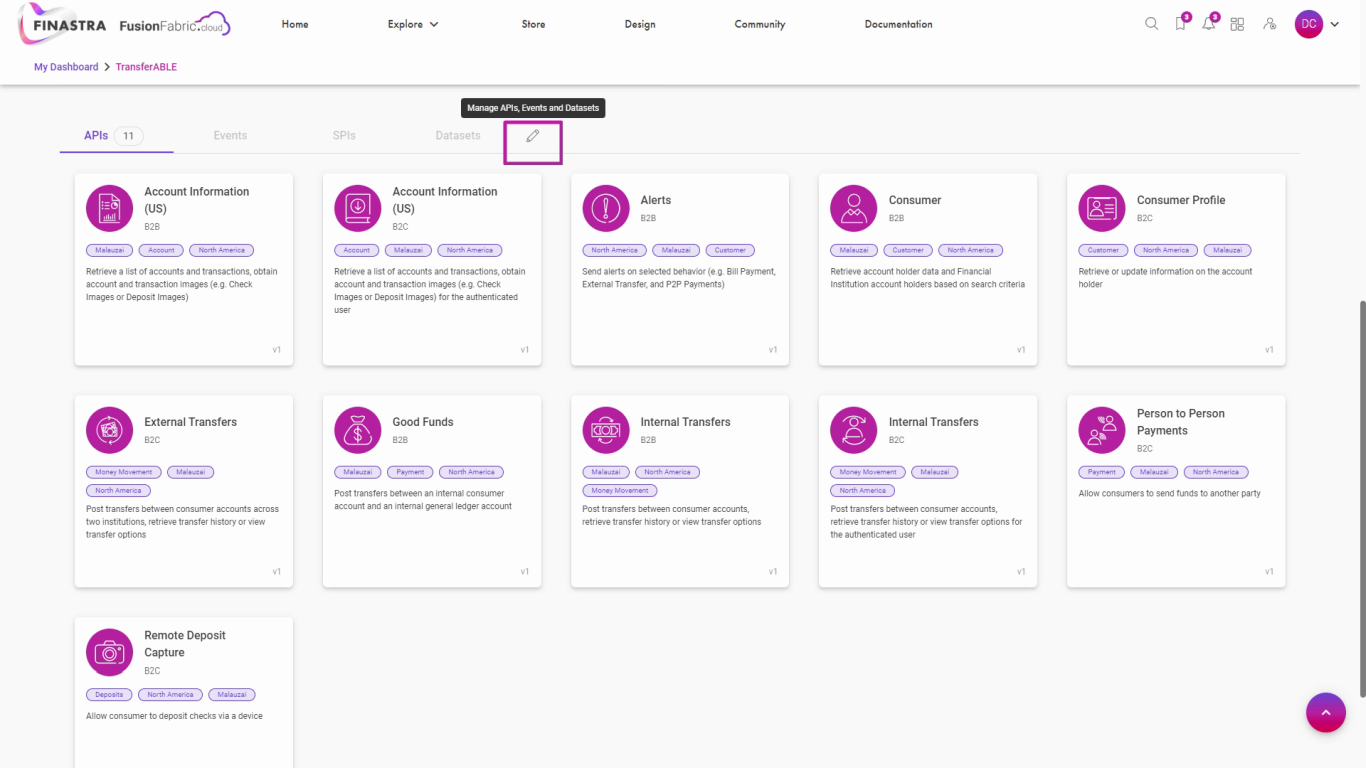Click the Malauzai tag on Consumer card
The width and height of the screenshot is (1366, 768).
854,250
